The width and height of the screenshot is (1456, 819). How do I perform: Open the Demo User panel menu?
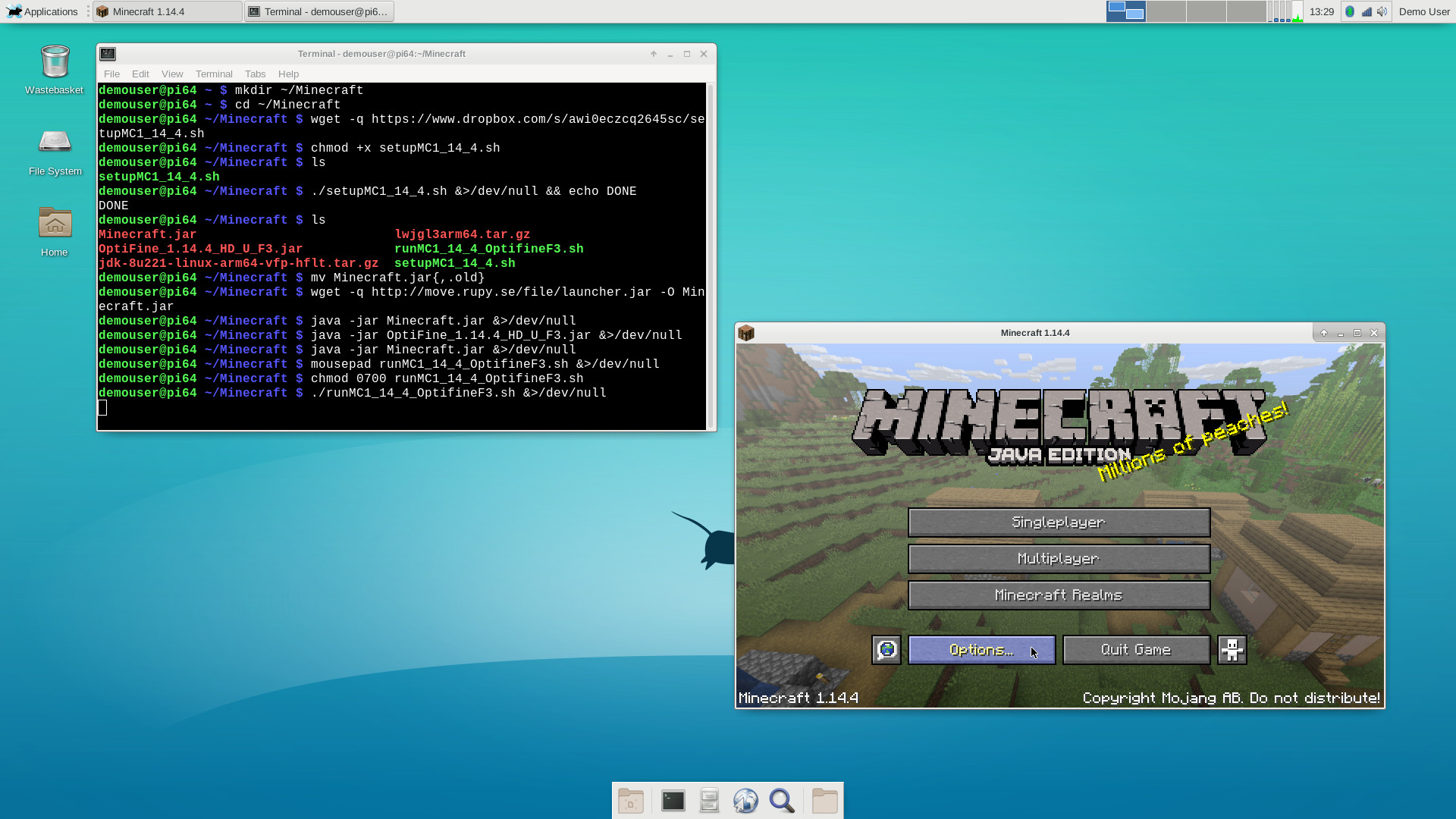(x=1423, y=11)
